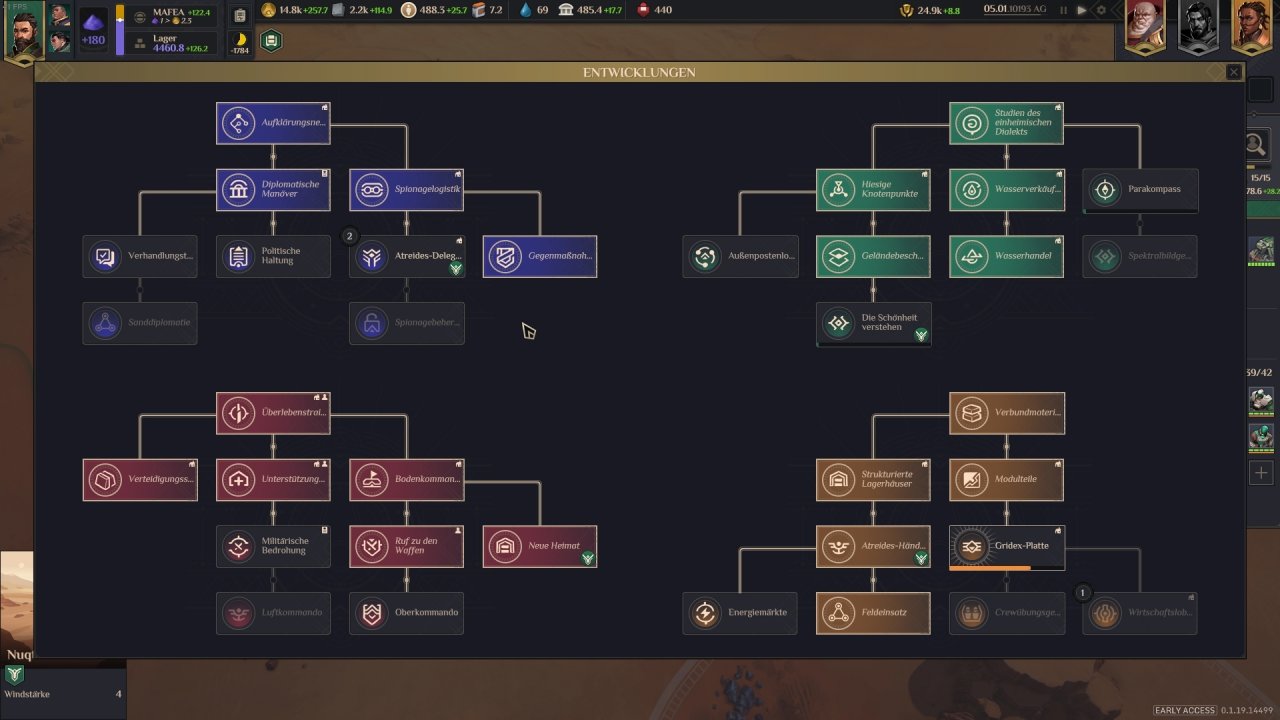The width and height of the screenshot is (1280, 720).
Task: Choose the Feldeinsatz development
Action: pyautogui.click(x=873, y=613)
